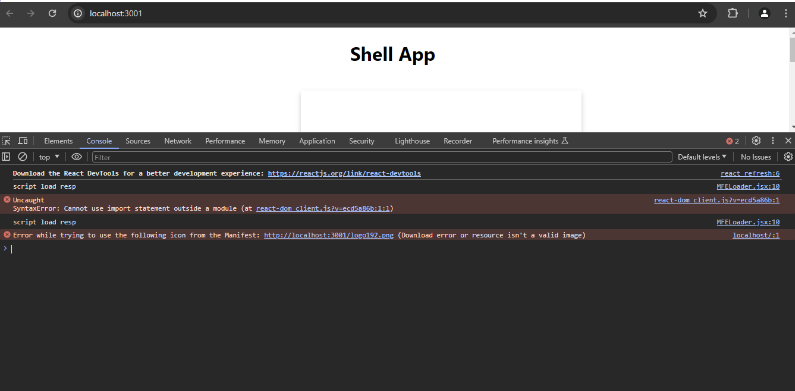This screenshot has width=795, height=391.
Task: Expand the top JavaScript context dropdown
Action: pyautogui.click(x=49, y=157)
